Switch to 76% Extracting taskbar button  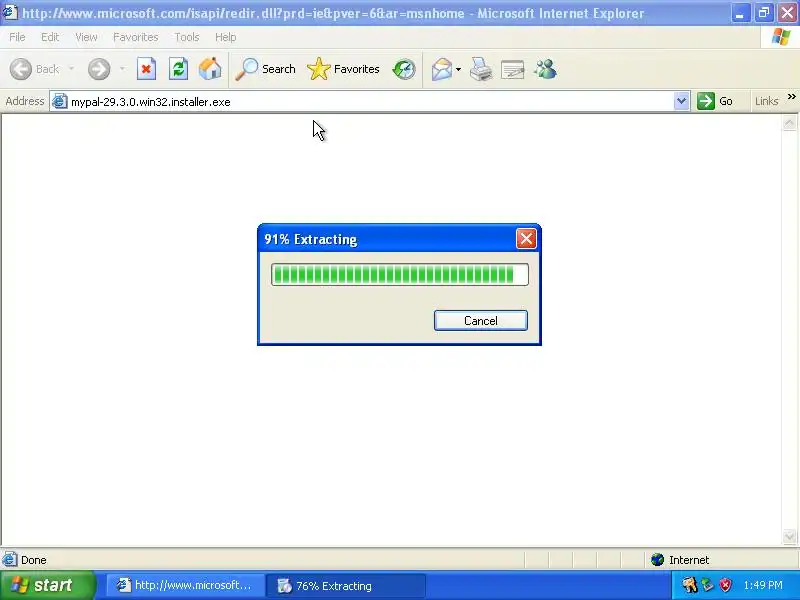point(346,585)
